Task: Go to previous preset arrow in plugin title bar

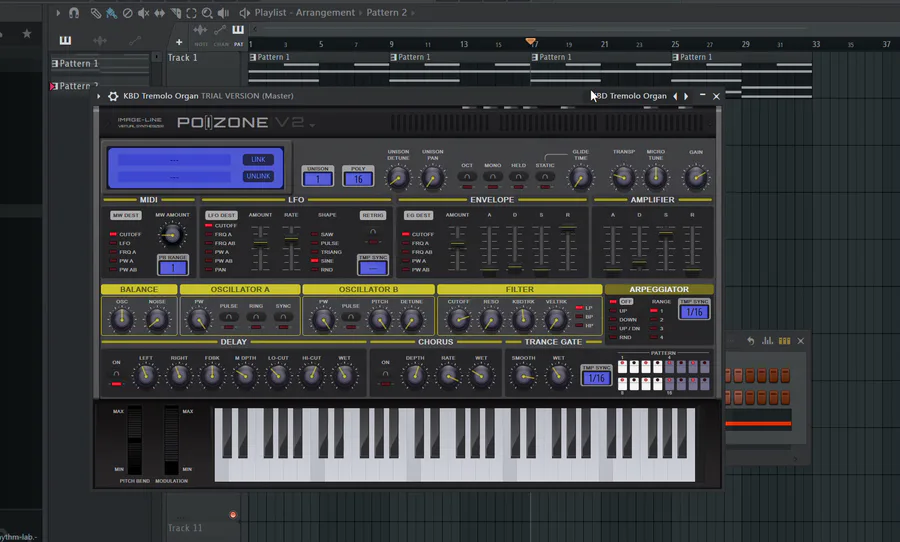Action: 675,96
